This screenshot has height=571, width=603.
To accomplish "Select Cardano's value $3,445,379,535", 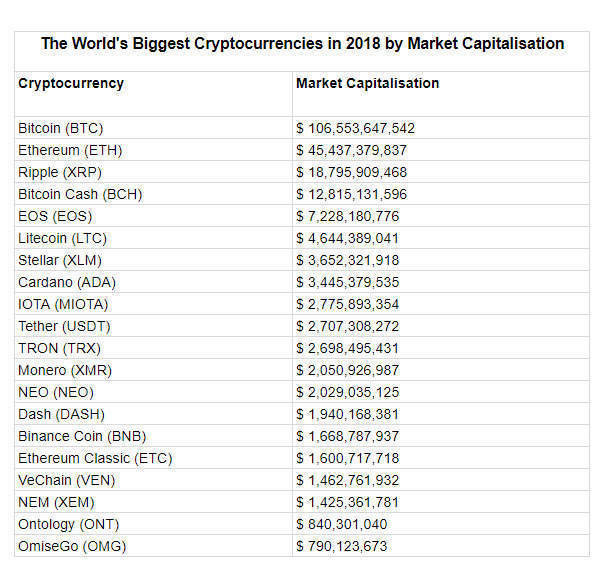I will (x=348, y=282).
